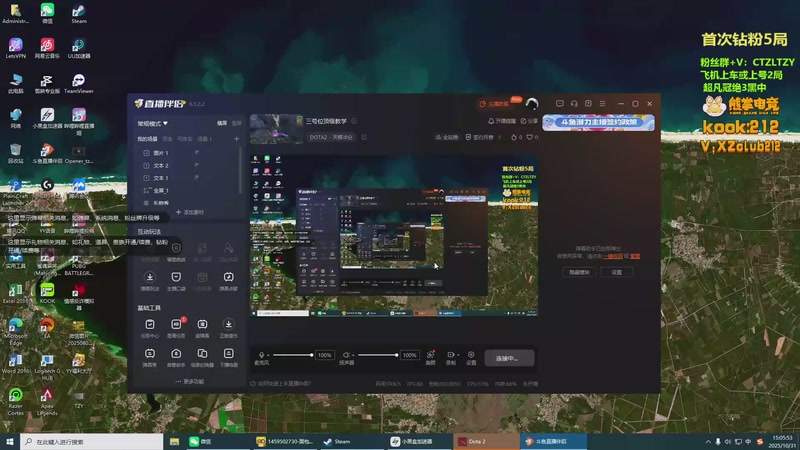Image resolution: width=800 pixels, height=450 pixels.
Task: Open Steam desktop shortcut
Action: coord(79,14)
